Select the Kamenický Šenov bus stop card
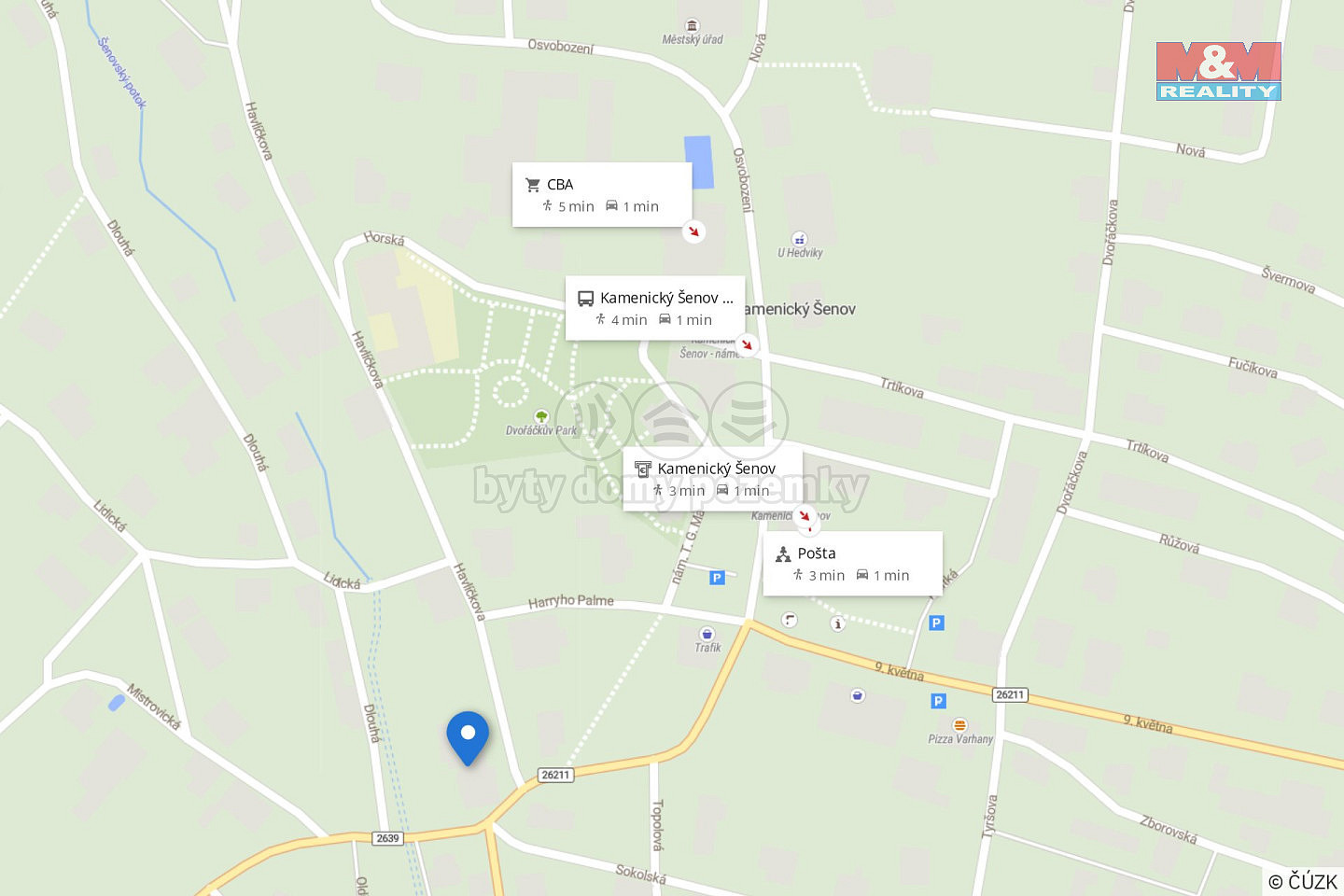The height and width of the screenshot is (896, 1344). pos(655,308)
